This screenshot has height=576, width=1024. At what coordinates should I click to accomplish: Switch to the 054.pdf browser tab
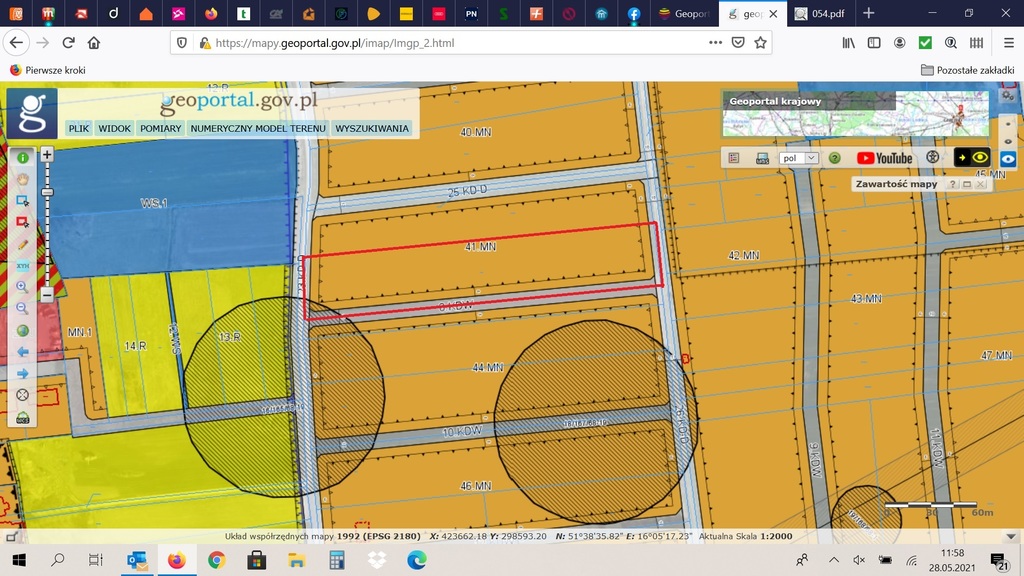[819, 14]
